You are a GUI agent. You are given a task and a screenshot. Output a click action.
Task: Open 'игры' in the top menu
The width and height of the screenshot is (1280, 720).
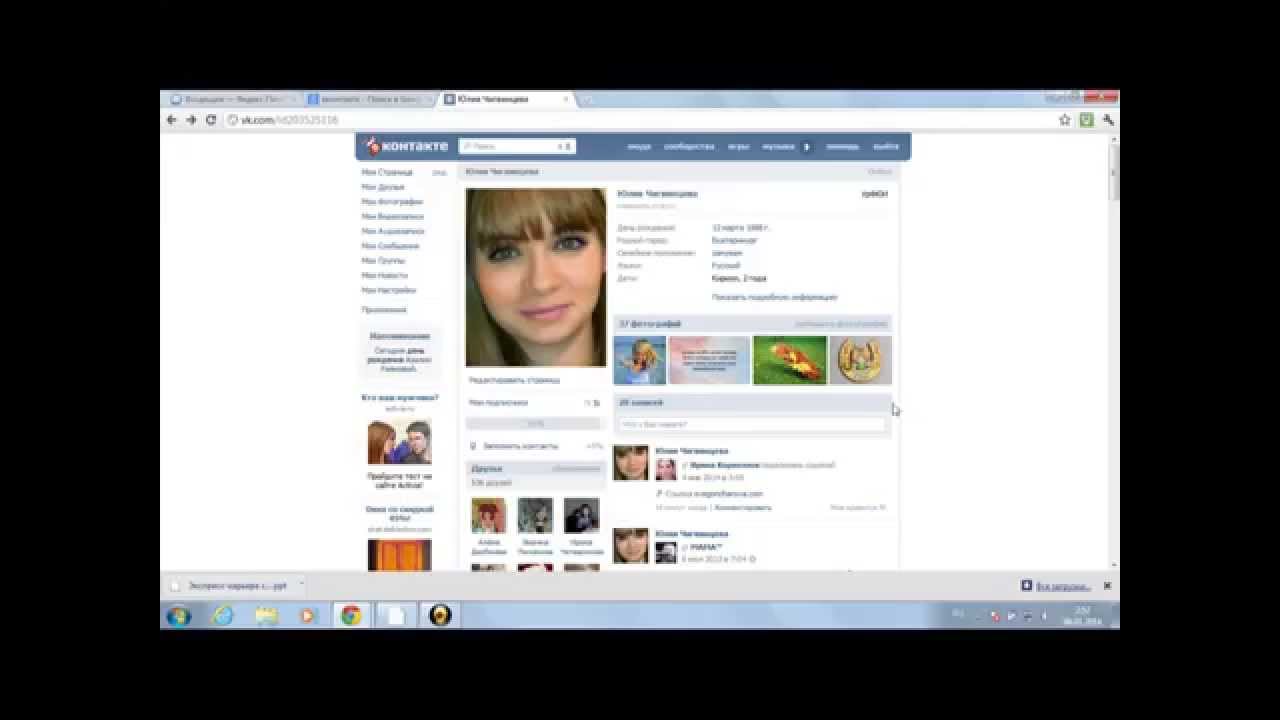tap(739, 146)
